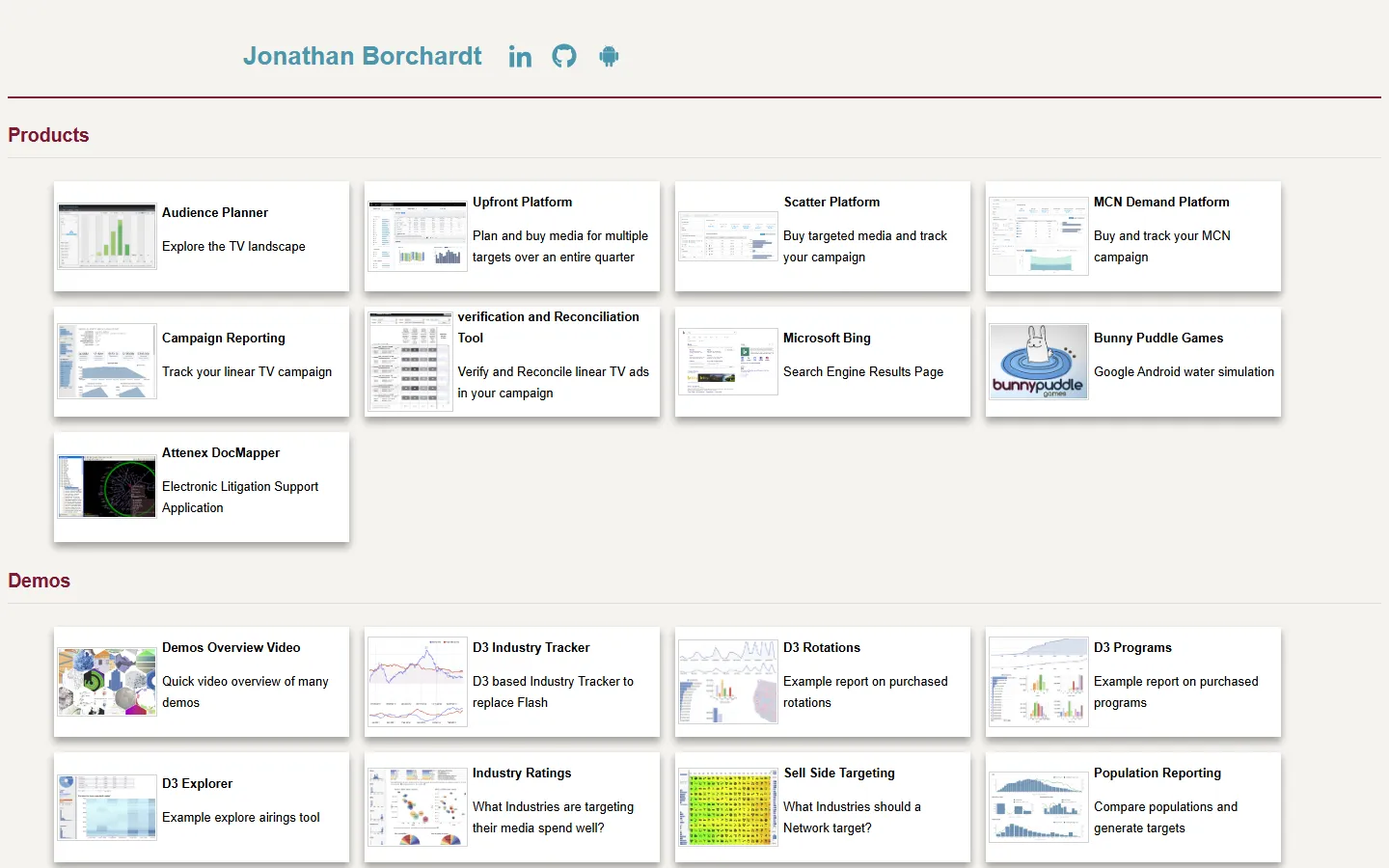Viewport: 1389px width, 868px height.
Task: Open the Microsoft Bing thumbnail
Action: coord(728,362)
